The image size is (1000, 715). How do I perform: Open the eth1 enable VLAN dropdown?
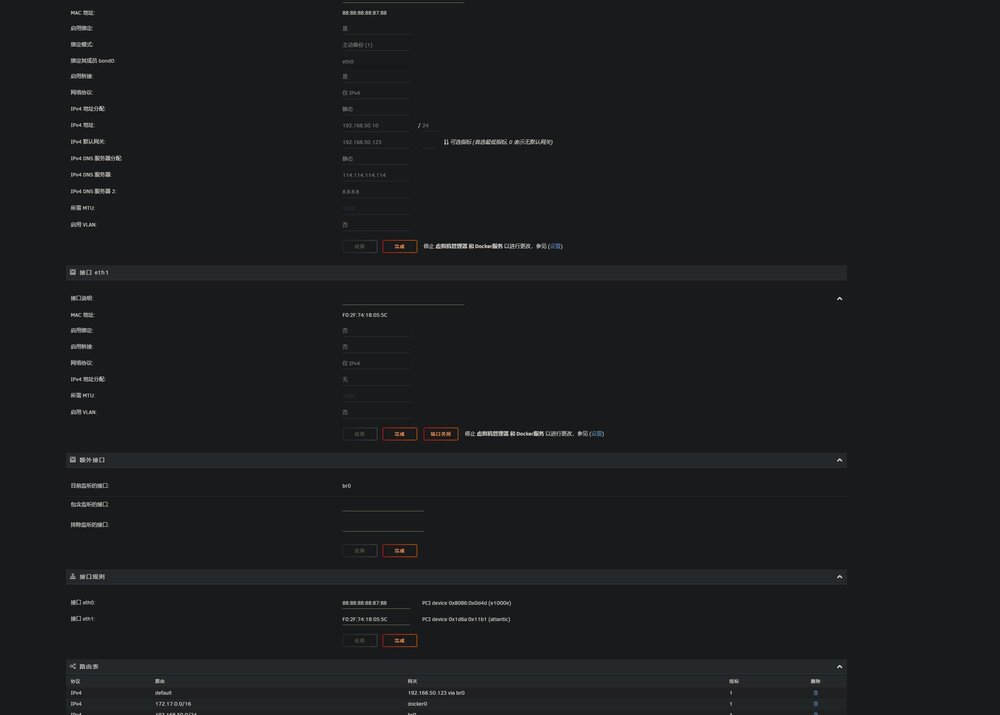tap(376, 413)
